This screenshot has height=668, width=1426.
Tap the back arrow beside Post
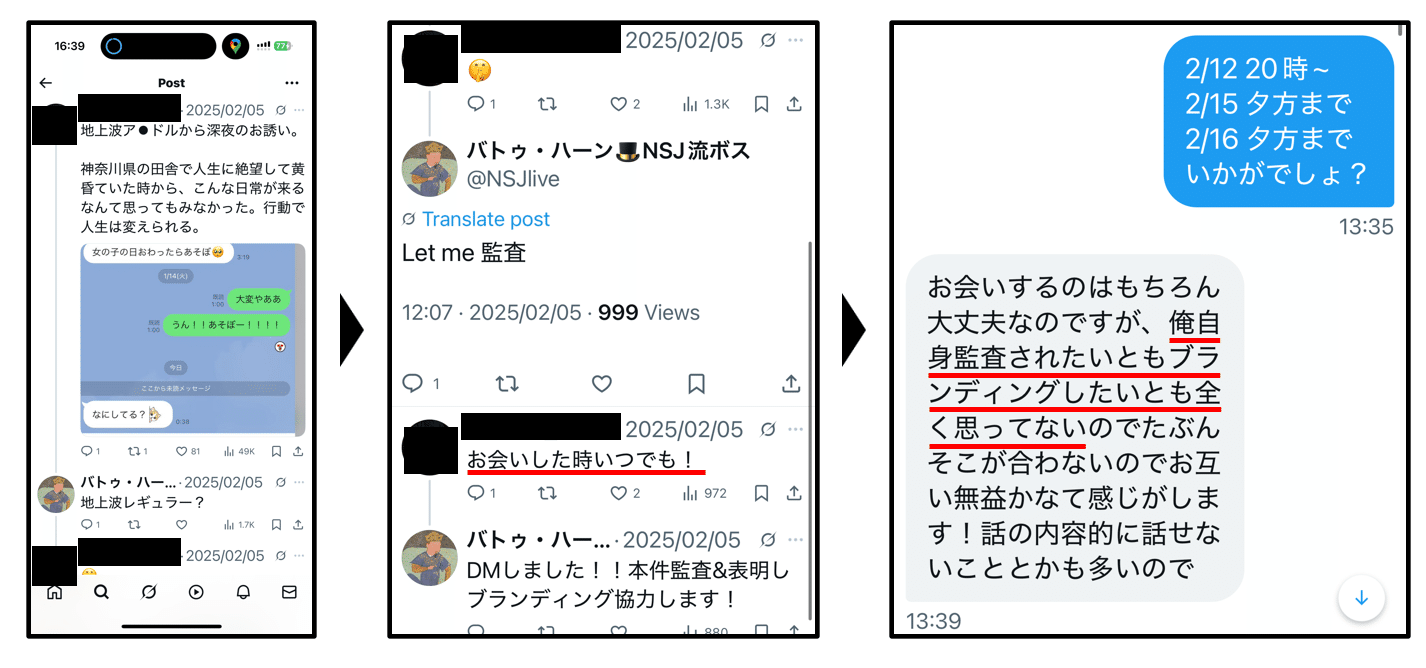46,83
